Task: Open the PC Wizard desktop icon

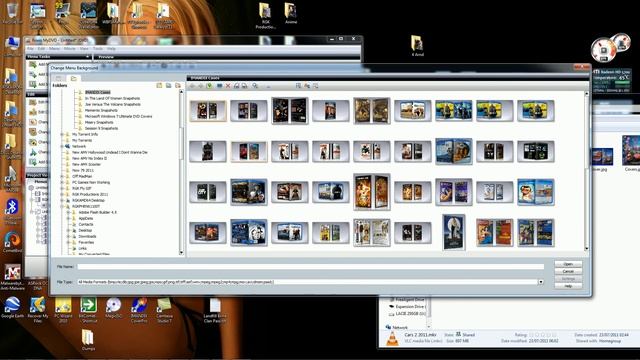Action: point(63,310)
